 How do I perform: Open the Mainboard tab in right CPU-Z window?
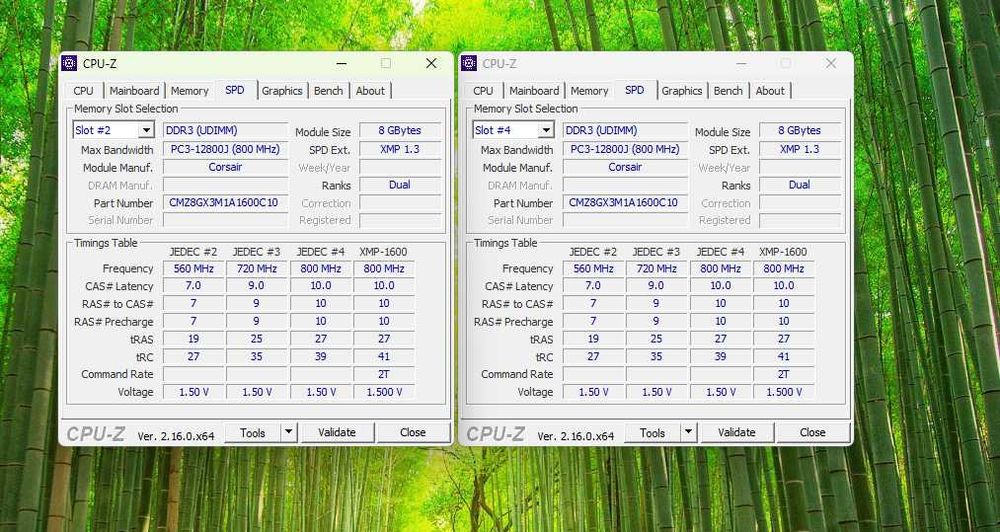pyautogui.click(x=534, y=91)
